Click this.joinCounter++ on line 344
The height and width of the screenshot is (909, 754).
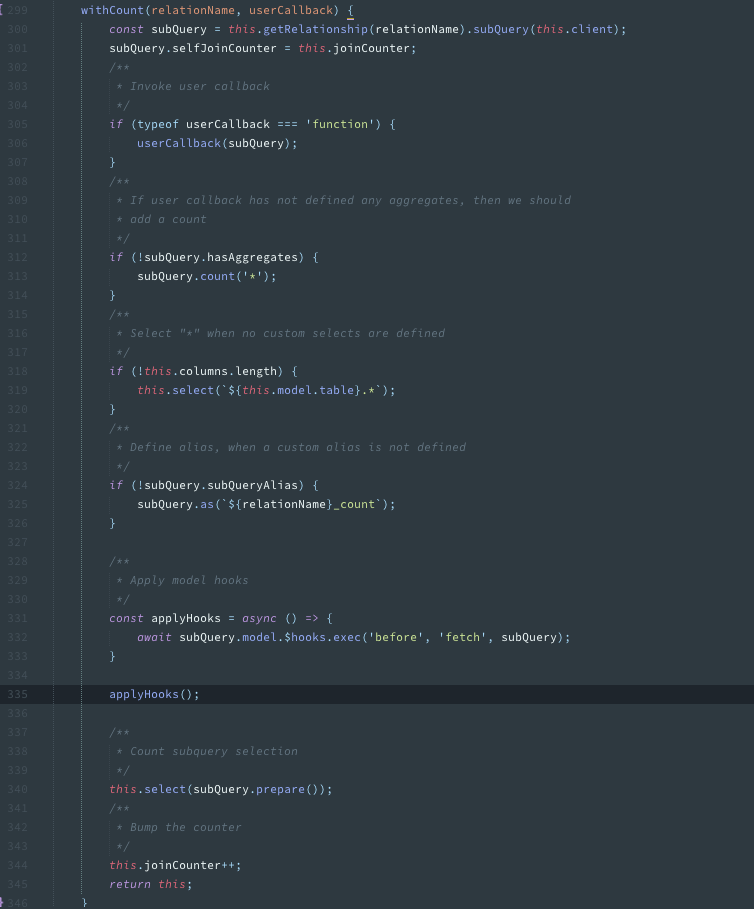[x=172, y=866]
